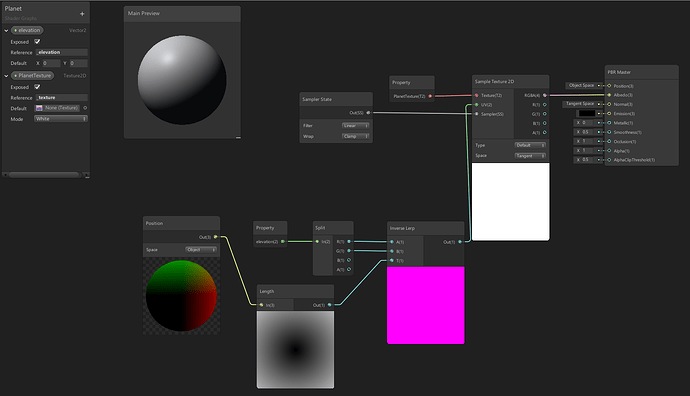Image resolution: width=690 pixels, height=396 pixels.
Task: Select the PlanetTexture property pill
Action: tap(33, 76)
